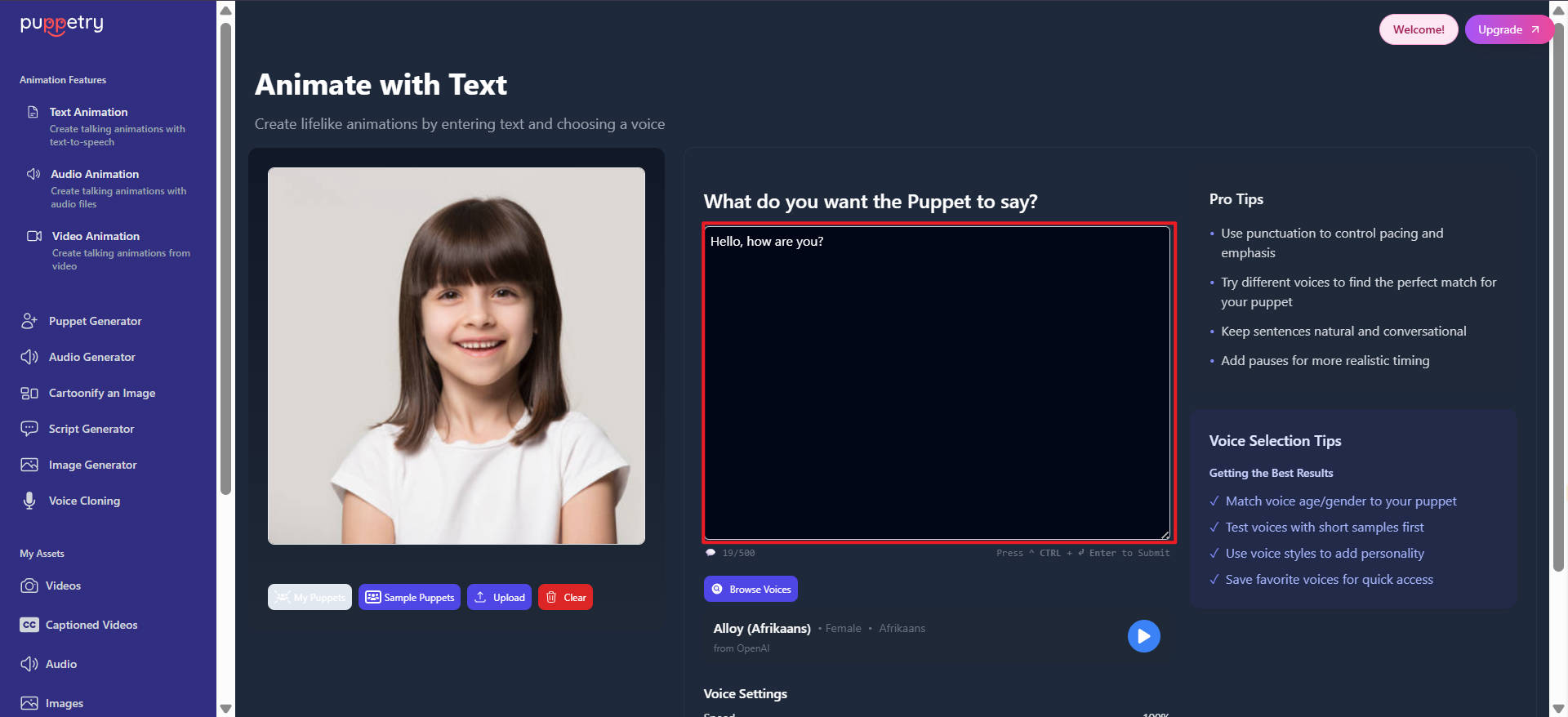
Task: Click "What do you want the Puppet to say?"
Action: (871, 202)
